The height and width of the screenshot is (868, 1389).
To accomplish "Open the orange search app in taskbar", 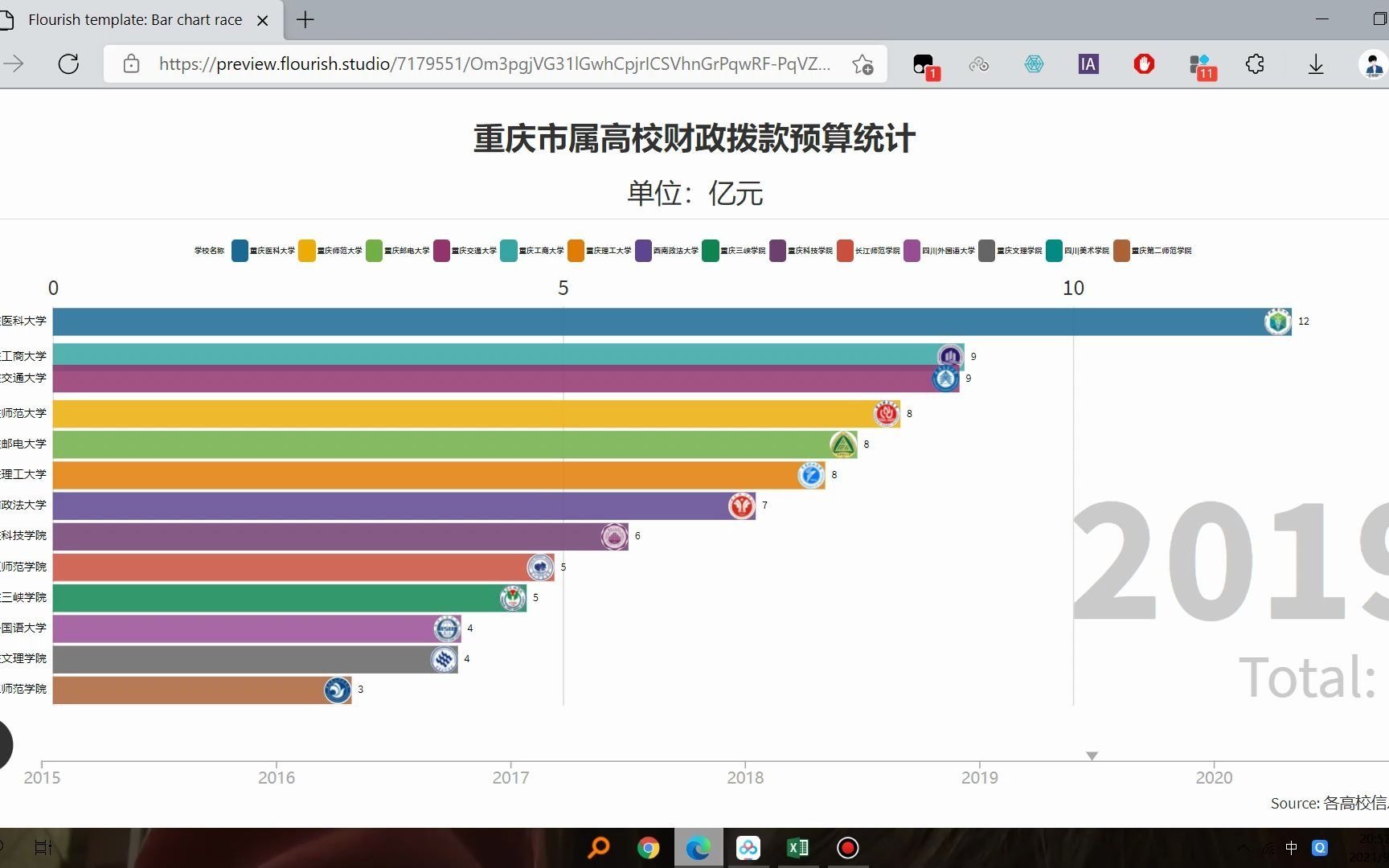I will [x=598, y=848].
